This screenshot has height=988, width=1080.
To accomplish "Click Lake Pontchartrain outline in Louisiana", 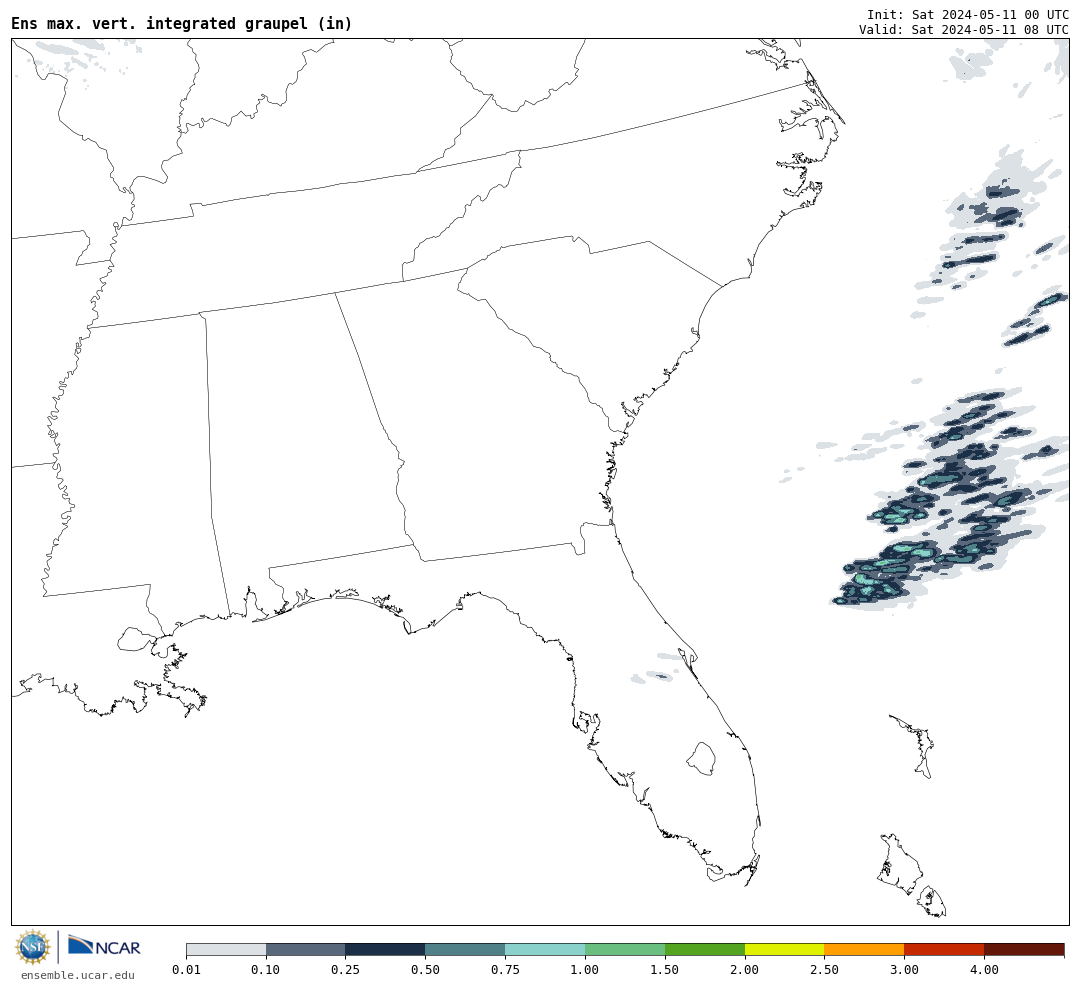I will point(136,639).
